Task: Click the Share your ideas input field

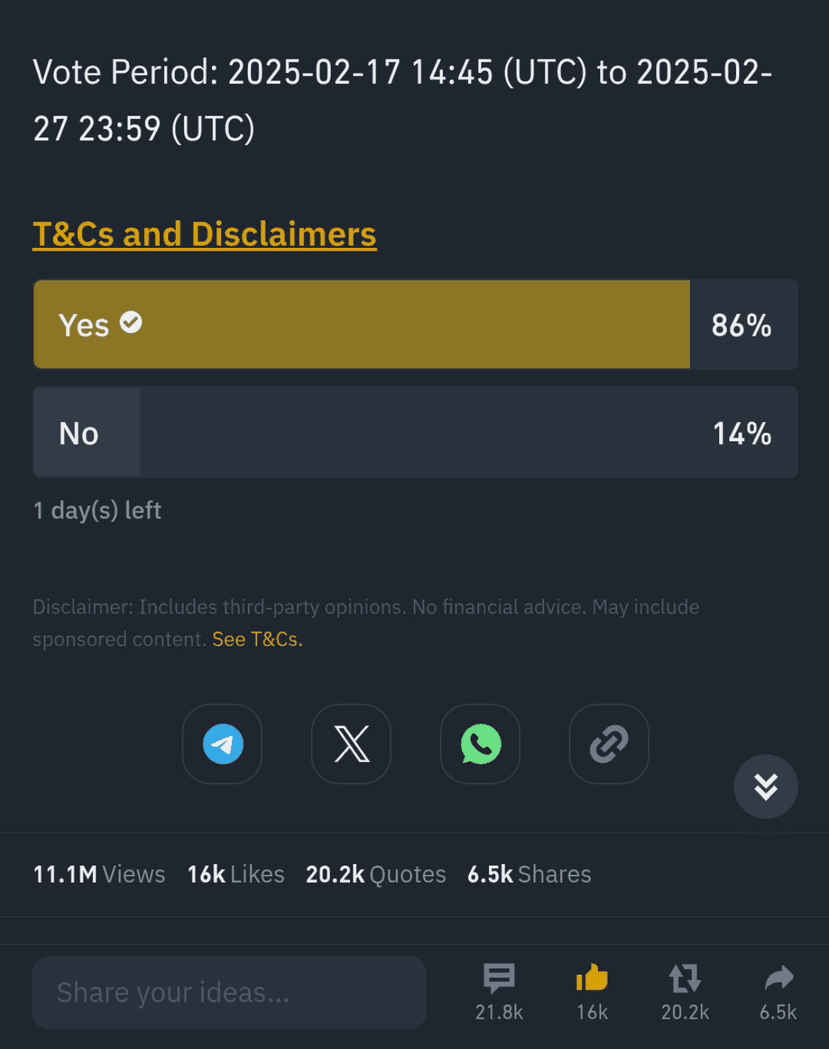Action: point(229,992)
